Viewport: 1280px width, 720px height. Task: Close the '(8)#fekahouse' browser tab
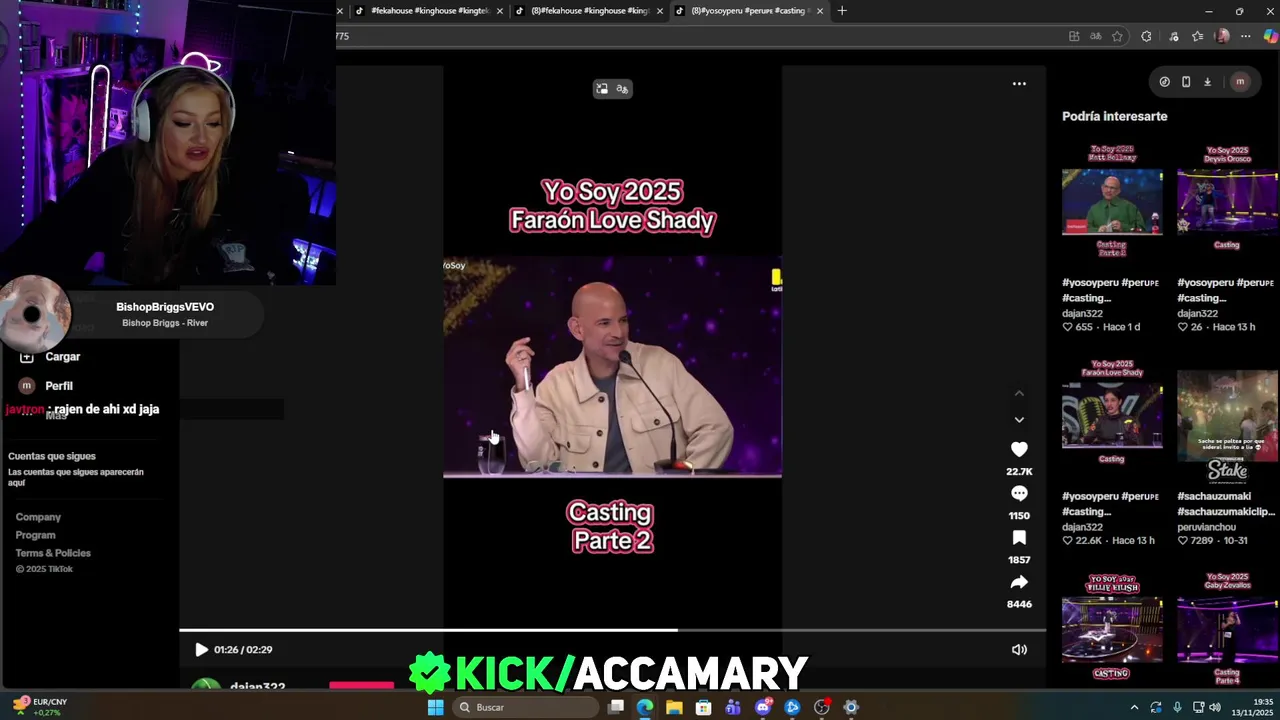coord(660,11)
